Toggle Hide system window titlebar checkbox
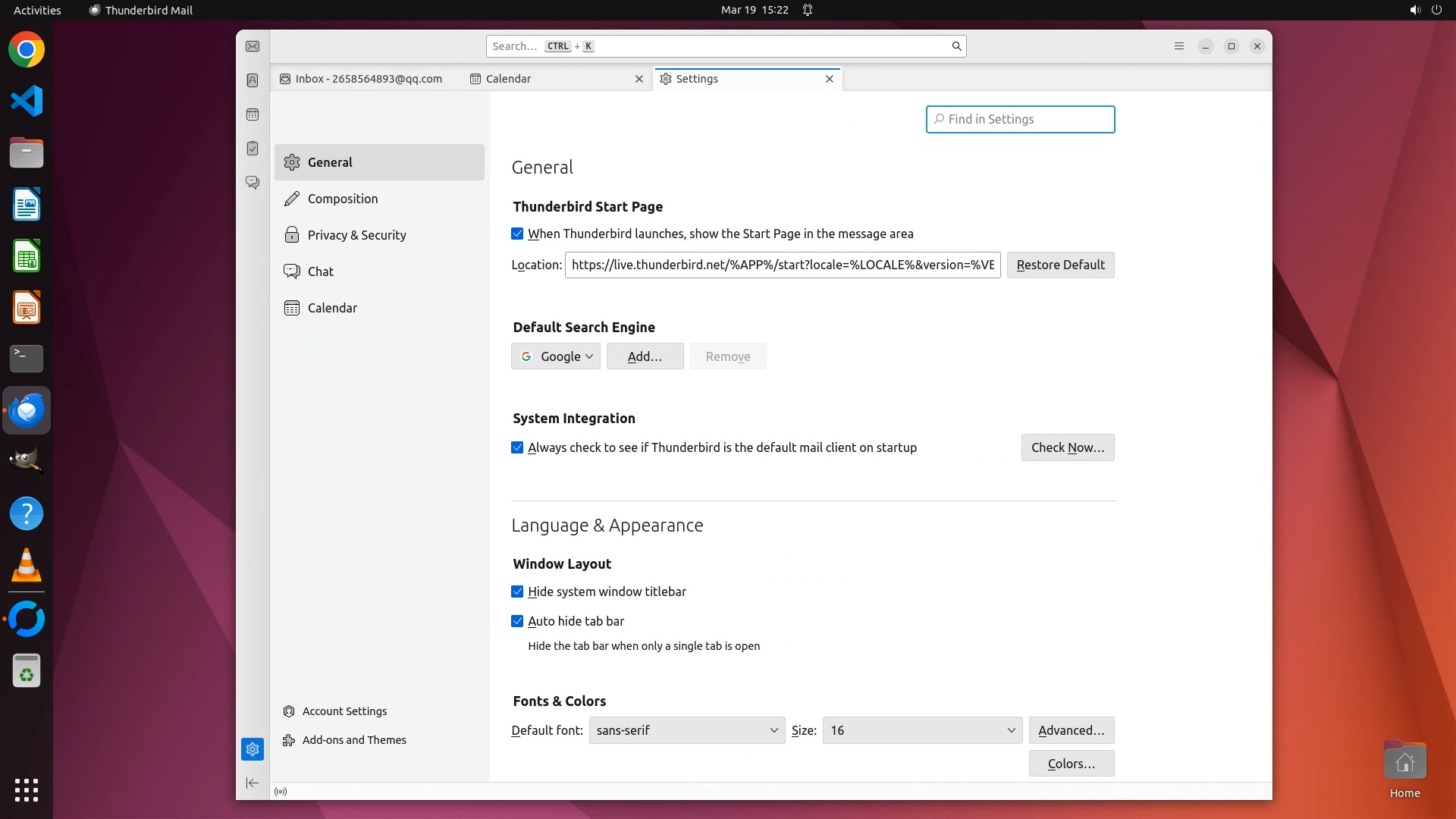 (x=517, y=591)
